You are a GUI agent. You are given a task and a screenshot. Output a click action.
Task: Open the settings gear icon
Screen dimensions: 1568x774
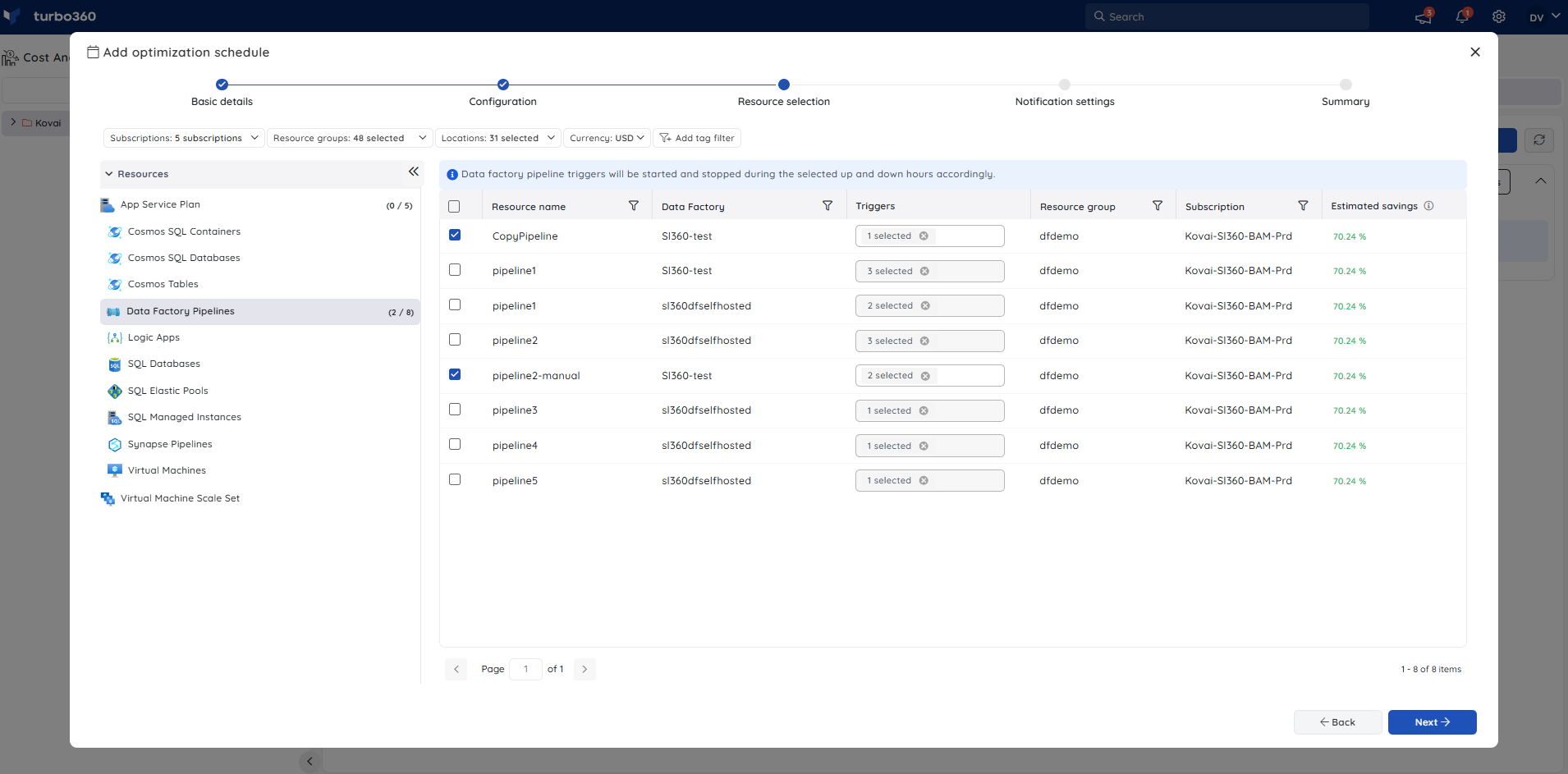[x=1499, y=17]
